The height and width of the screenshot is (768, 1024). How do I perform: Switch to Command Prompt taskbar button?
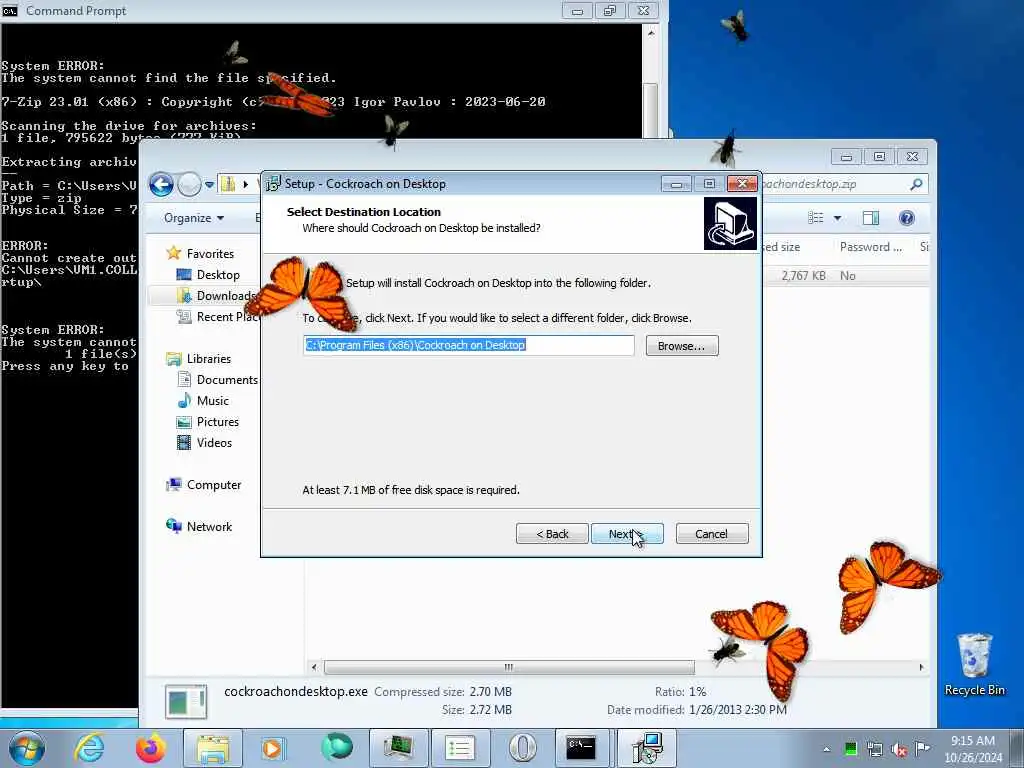pyautogui.click(x=581, y=748)
